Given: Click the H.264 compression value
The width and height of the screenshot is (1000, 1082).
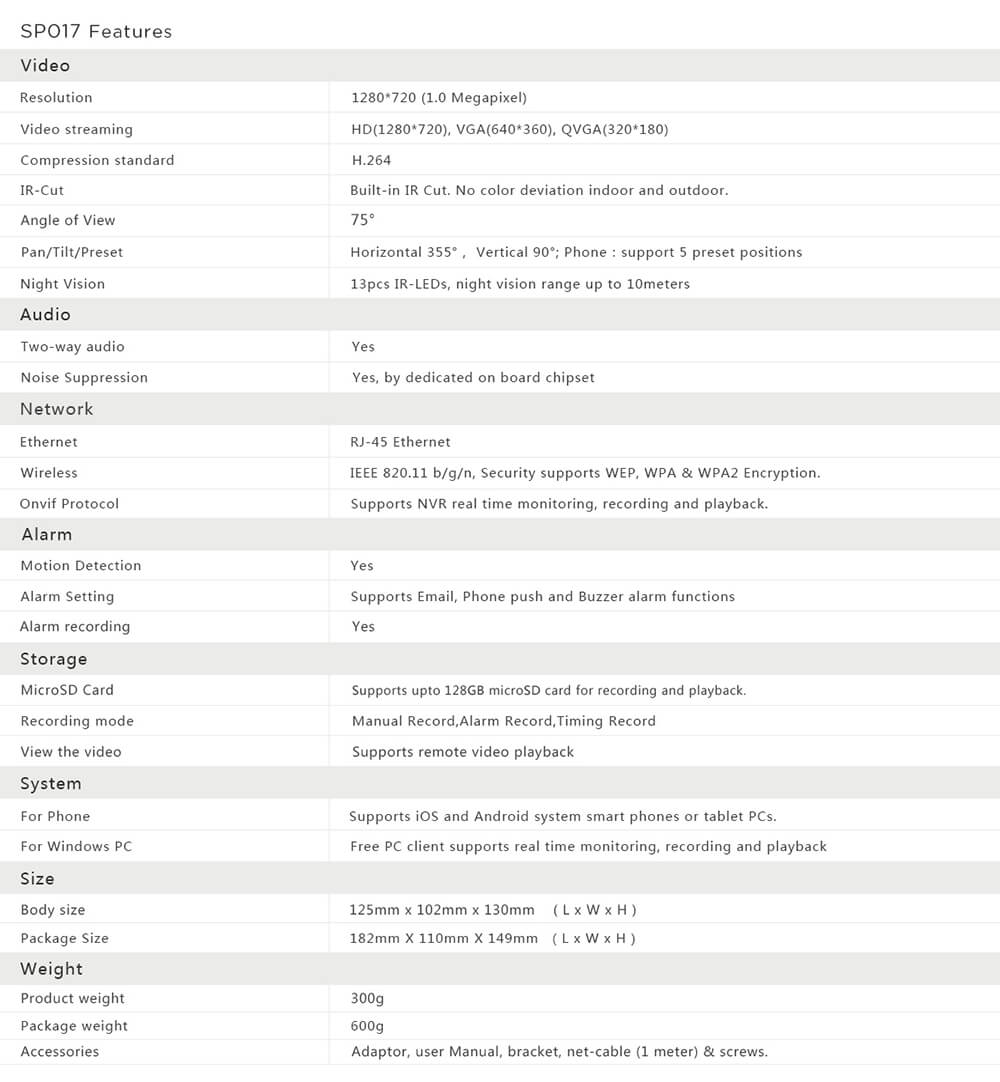Looking at the screenshot, I should click(x=371, y=160).
